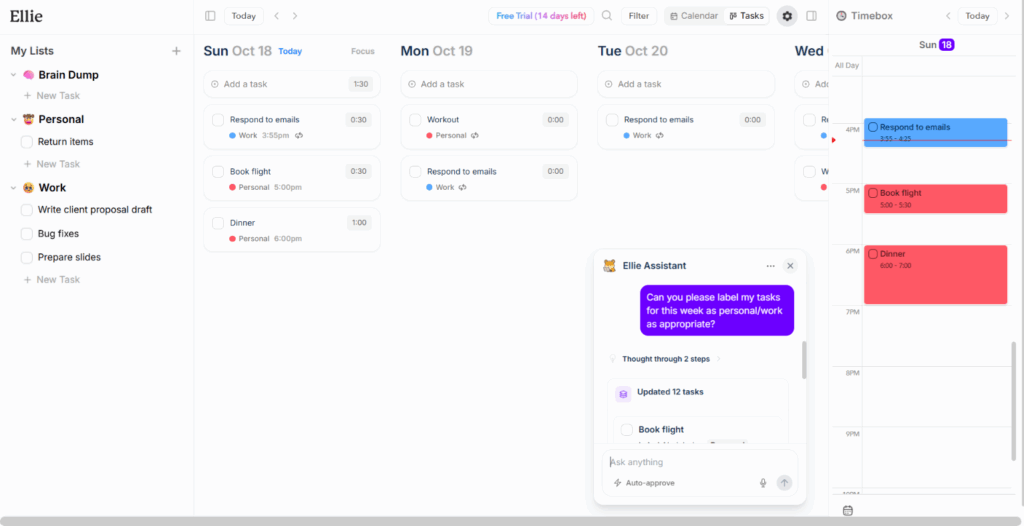Complete Book flight card checkbox on Sunday
Image resolution: width=1024 pixels, height=526 pixels.
tap(218, 172)
